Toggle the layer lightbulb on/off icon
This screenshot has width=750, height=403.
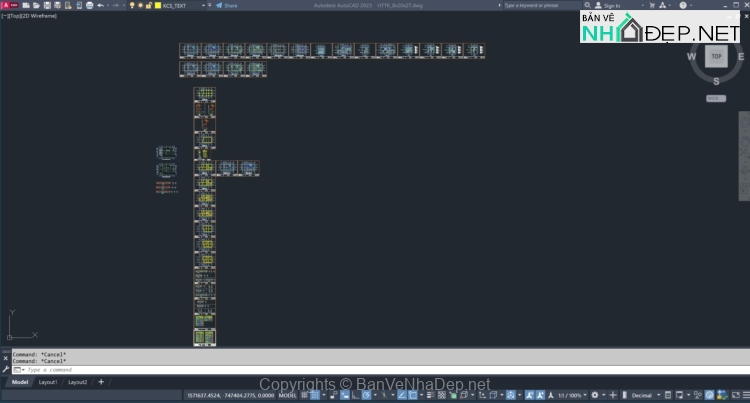coord(131,5)
